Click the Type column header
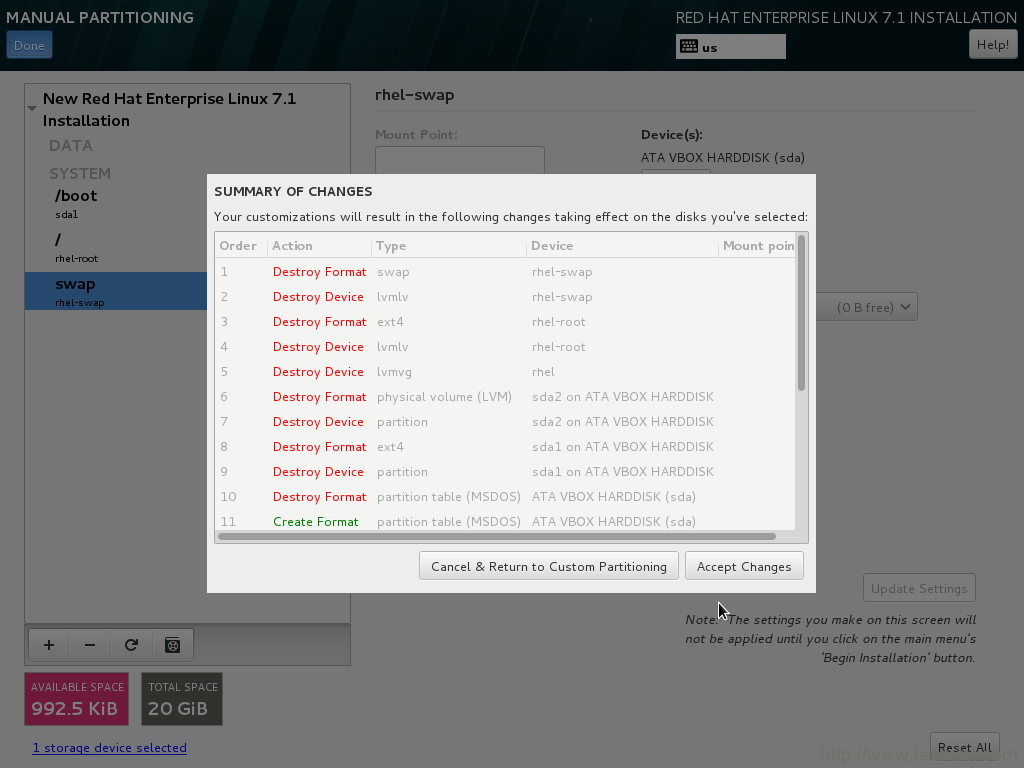 [449, 246]
